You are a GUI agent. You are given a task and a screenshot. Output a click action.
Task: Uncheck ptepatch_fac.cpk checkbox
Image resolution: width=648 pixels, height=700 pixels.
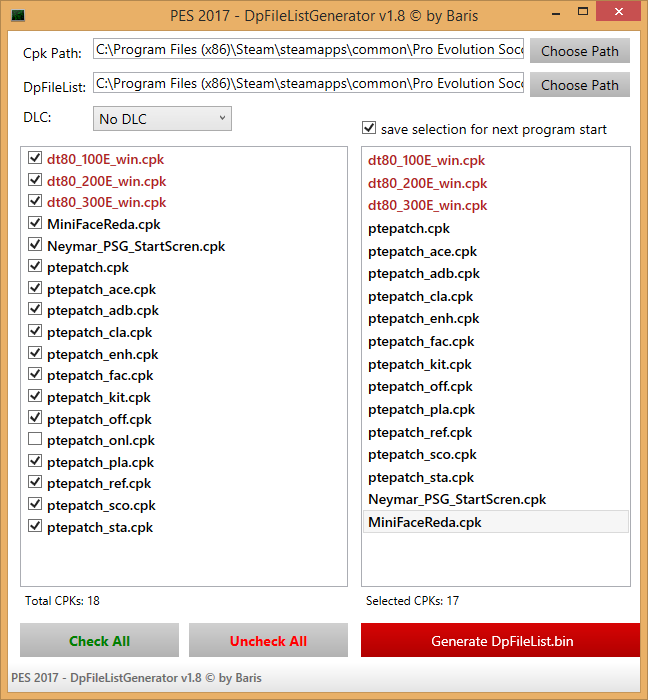[x=35, y=374]
